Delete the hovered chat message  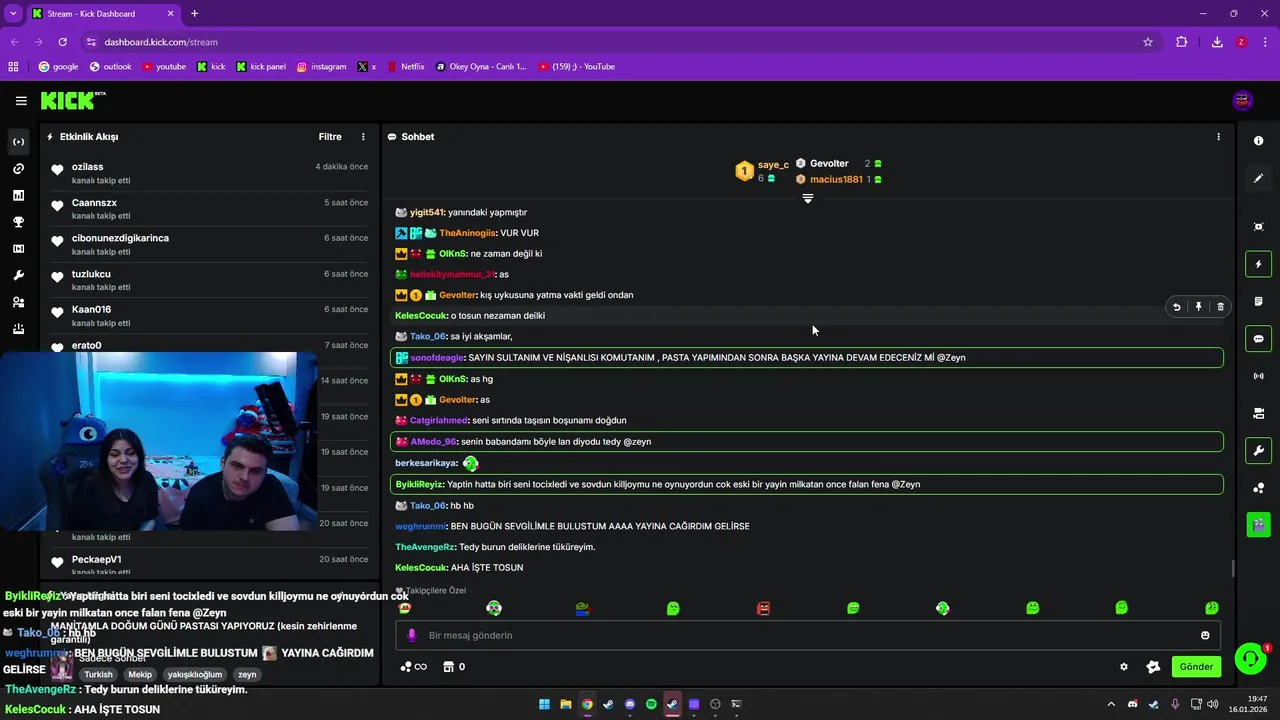click(1220, 307)
